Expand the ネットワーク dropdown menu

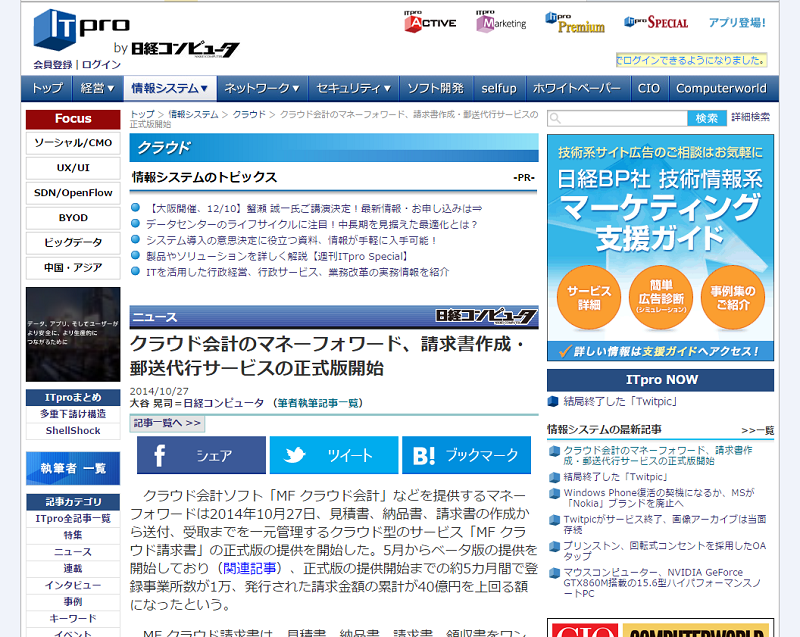(262, 89)
